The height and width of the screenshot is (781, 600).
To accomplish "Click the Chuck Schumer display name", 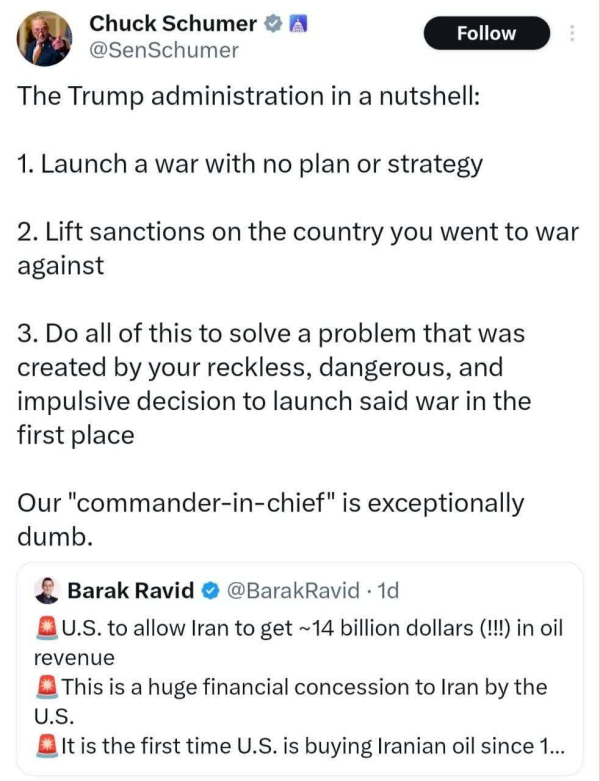I will click(x=173, y=23).
